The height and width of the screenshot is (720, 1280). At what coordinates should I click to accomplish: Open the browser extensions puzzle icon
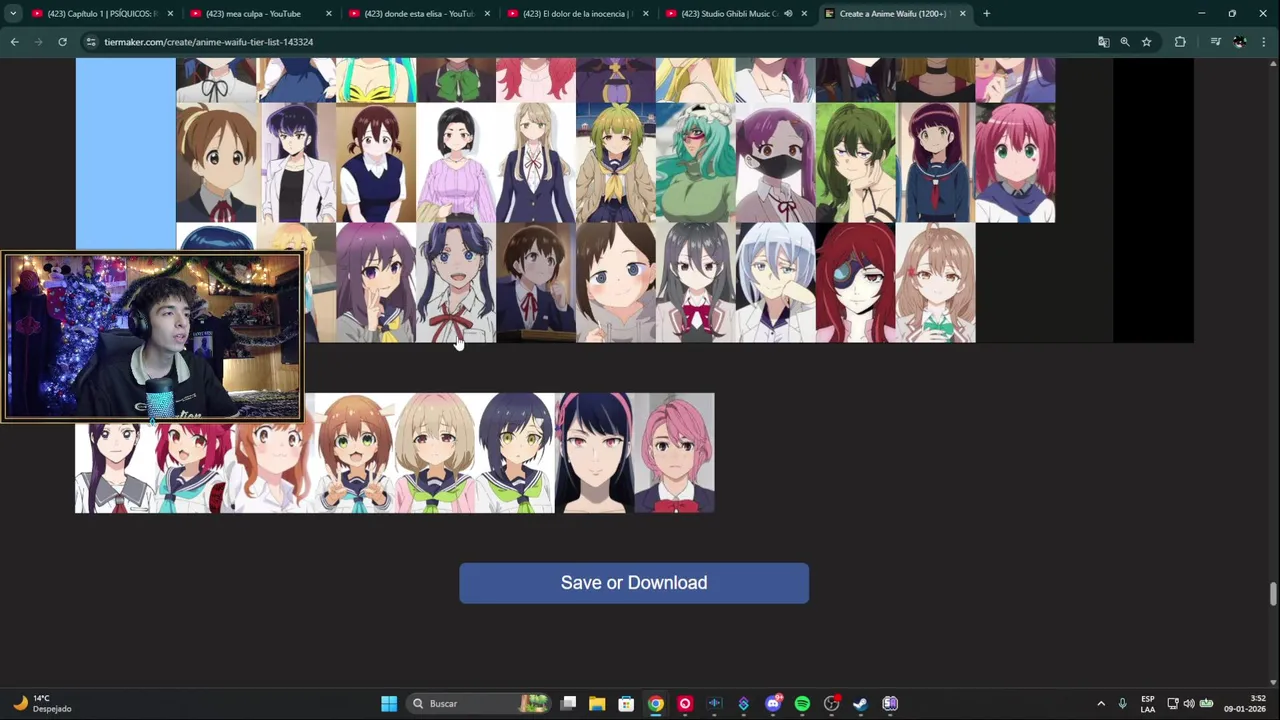1180,42
